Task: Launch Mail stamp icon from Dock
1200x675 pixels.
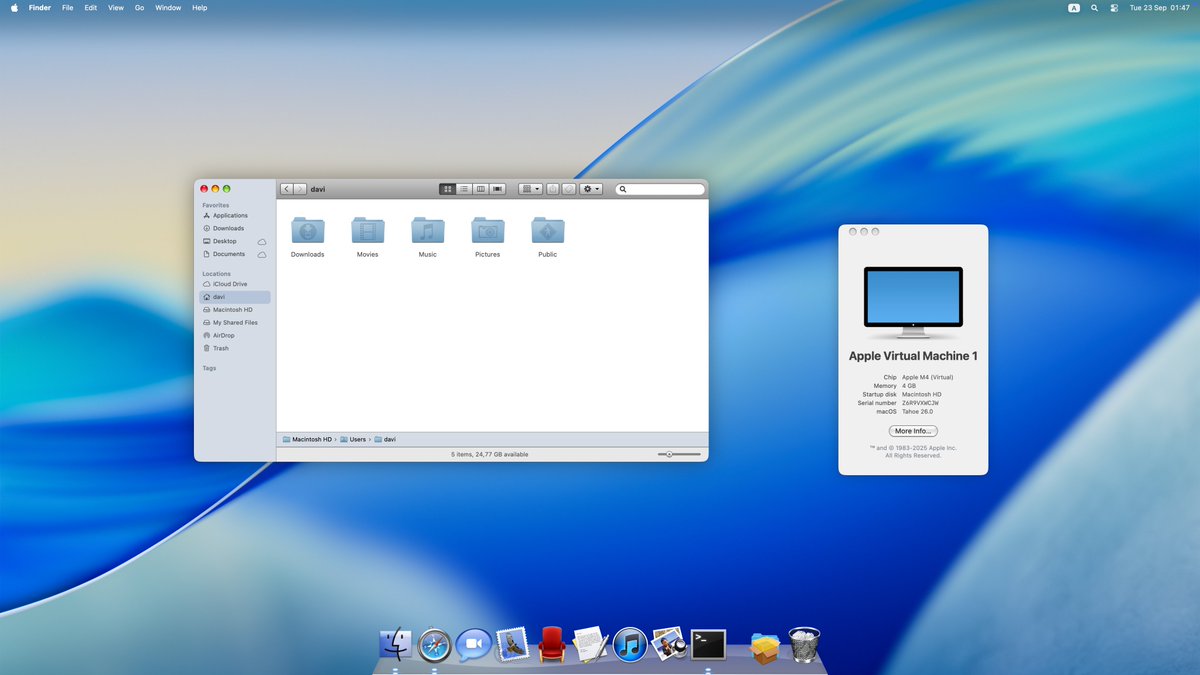Action: [x=512, y=644]
